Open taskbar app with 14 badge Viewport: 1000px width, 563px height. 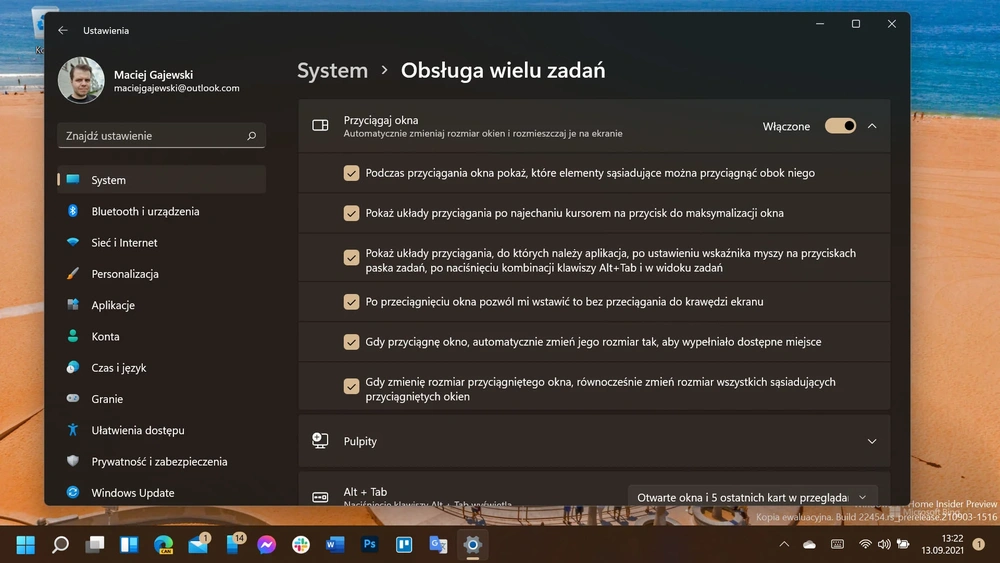coord(234,545)
